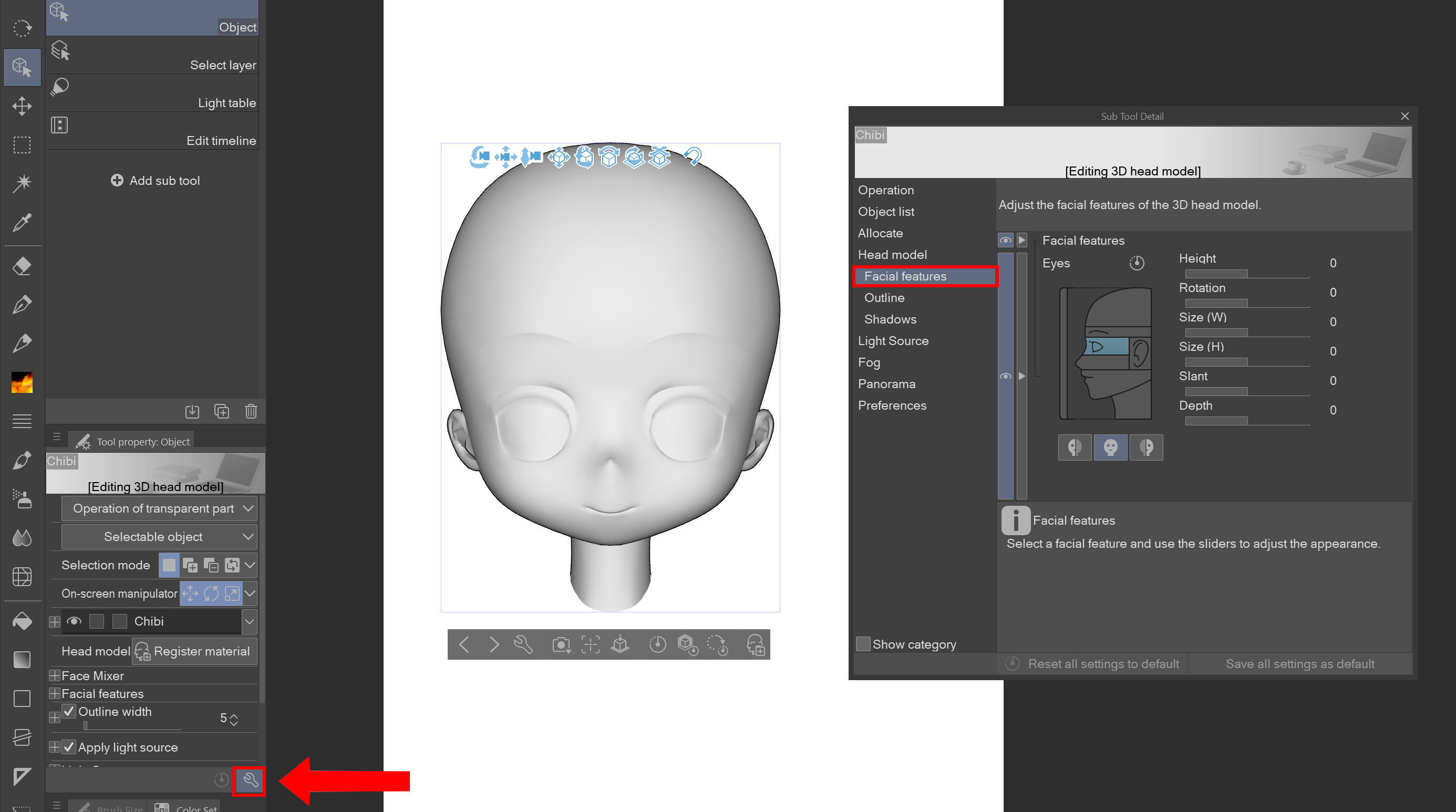Select the Eraser tool in toolbar
The image size is (1456, 812).
[x=22, y=266]
